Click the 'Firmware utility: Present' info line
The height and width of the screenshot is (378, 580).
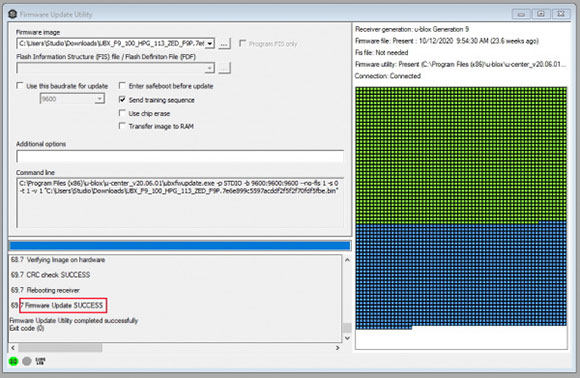tap(461, 64)
